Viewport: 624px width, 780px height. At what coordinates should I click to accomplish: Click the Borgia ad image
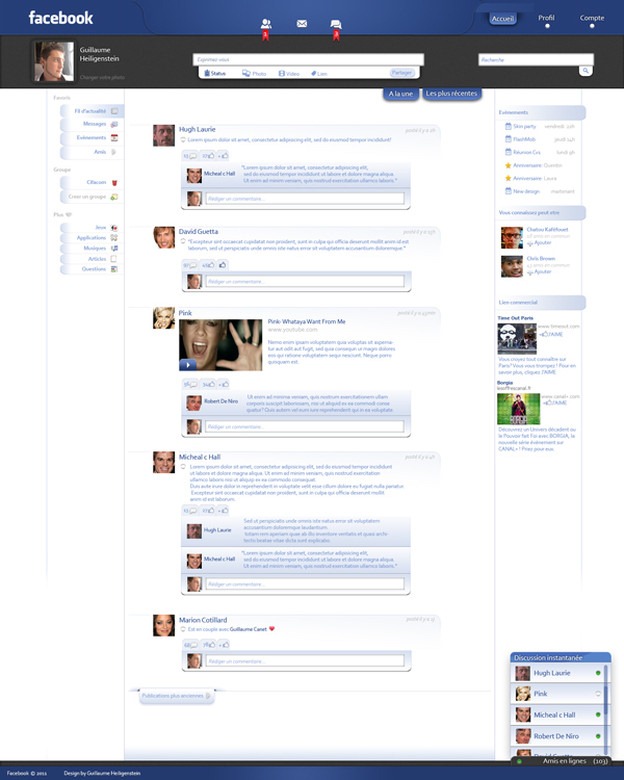[x=519, y=409]
